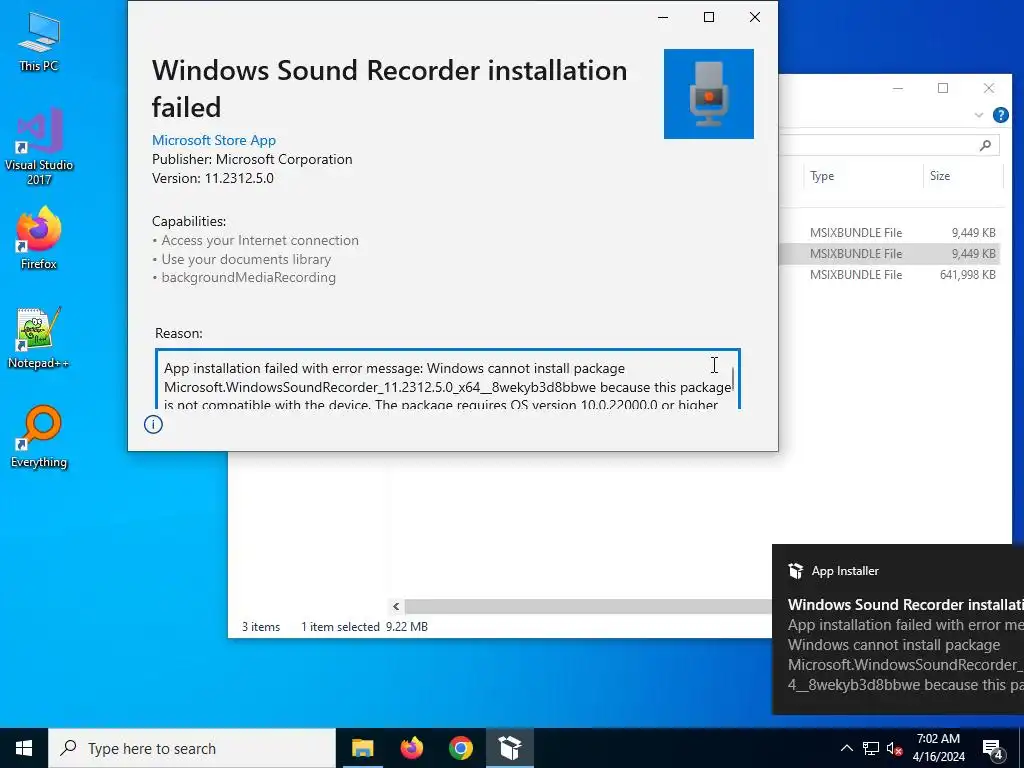
Task: Click 'Use your documents library' capability
Action: (246, 259)
